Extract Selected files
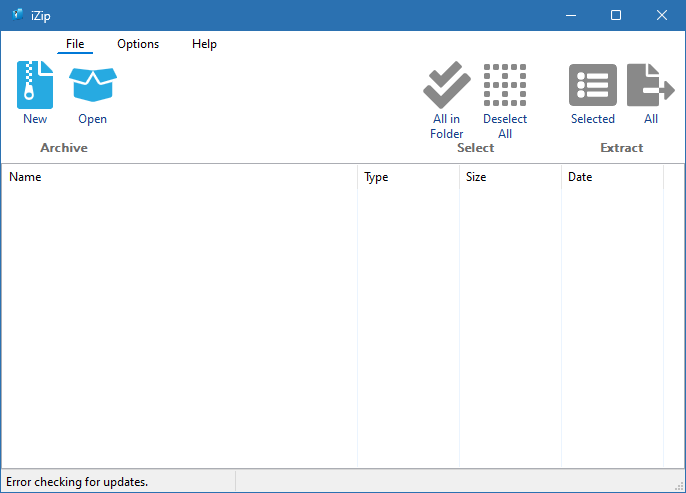 coord(593,92)
